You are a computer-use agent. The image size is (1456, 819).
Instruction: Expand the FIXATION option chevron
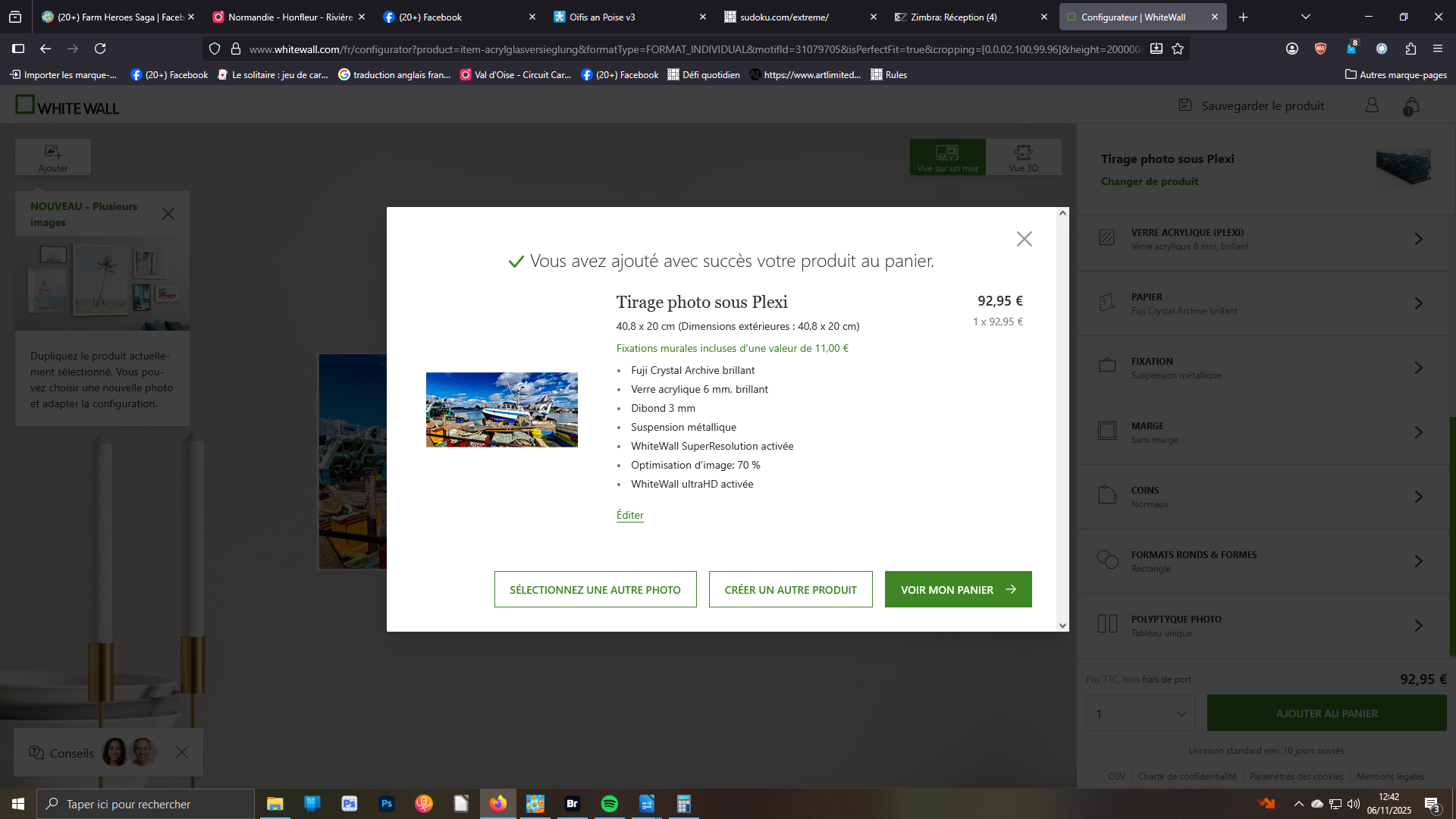[1419, 368]
